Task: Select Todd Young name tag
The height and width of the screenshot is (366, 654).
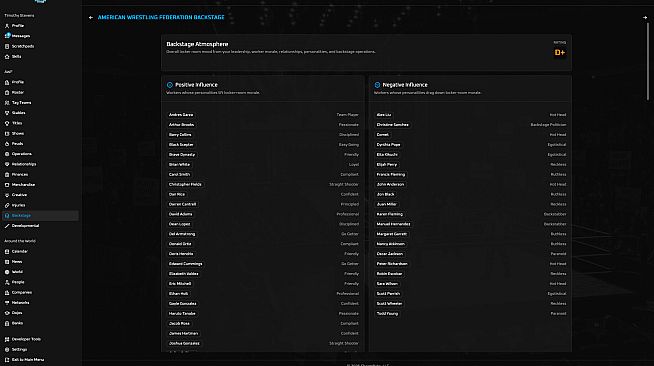Action: click(387, 313)
